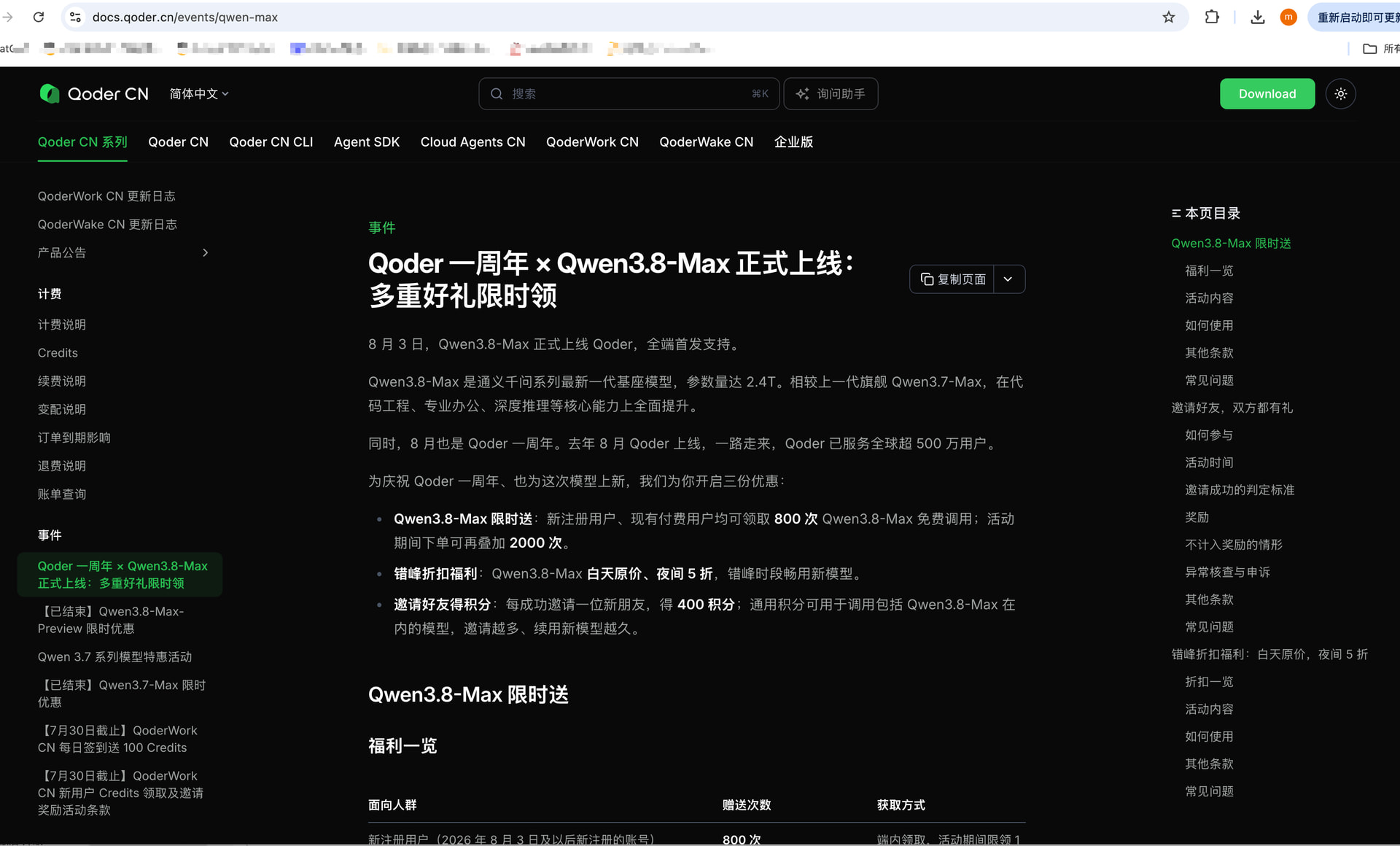This screenshot has width=1400, height=846.
Task: Open browser downloads icon
Action: tap(1258, 17)
